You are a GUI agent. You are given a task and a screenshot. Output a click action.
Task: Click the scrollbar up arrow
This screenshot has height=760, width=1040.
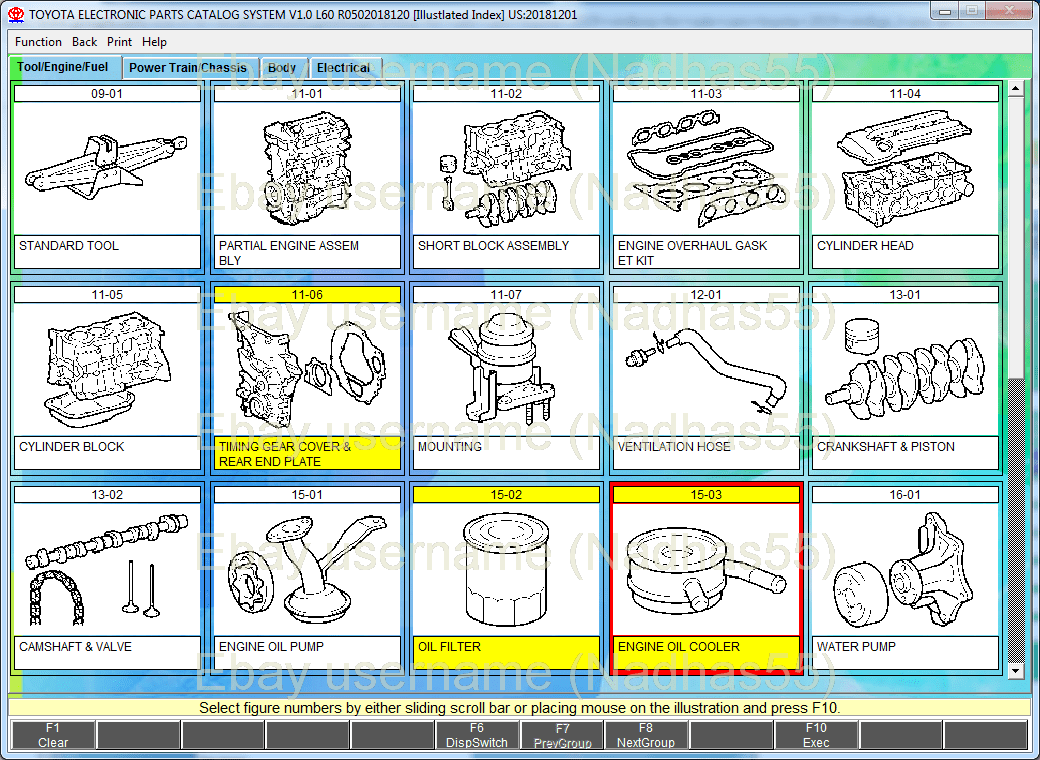1016,89
